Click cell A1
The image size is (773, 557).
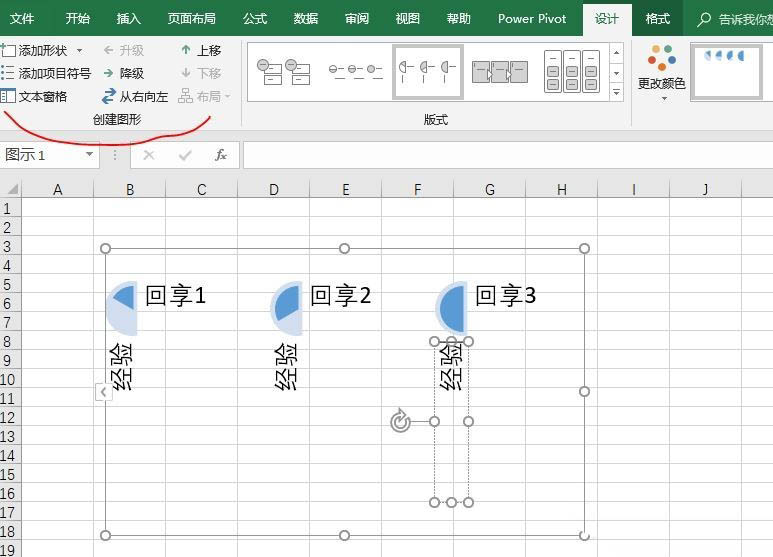pos(58,208)
